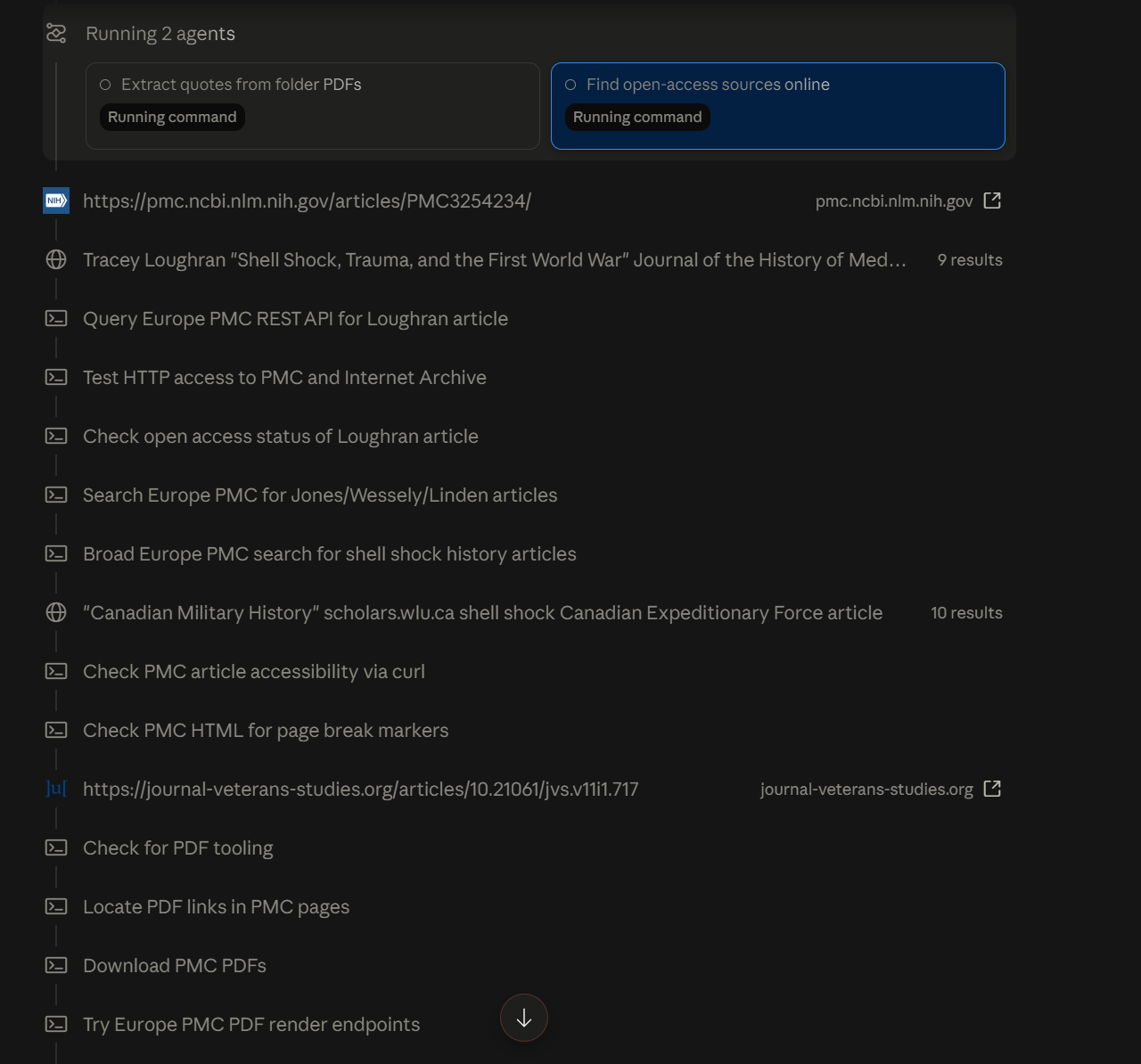Click terminal icon for Check open access status
The width and height of the screenshot is (1141, 1064).
pyautogui.click(x=56, y=436)
